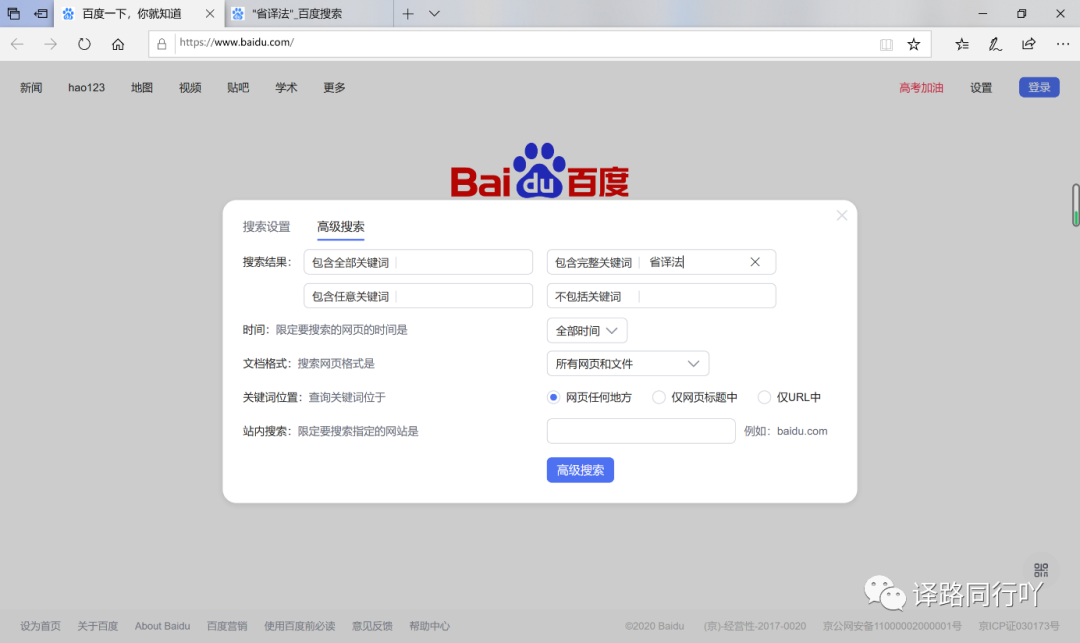Viewport: 1080px width, 643px height.
Task: Focus the 不包括关键词 input field
Action: click(661, 296)
